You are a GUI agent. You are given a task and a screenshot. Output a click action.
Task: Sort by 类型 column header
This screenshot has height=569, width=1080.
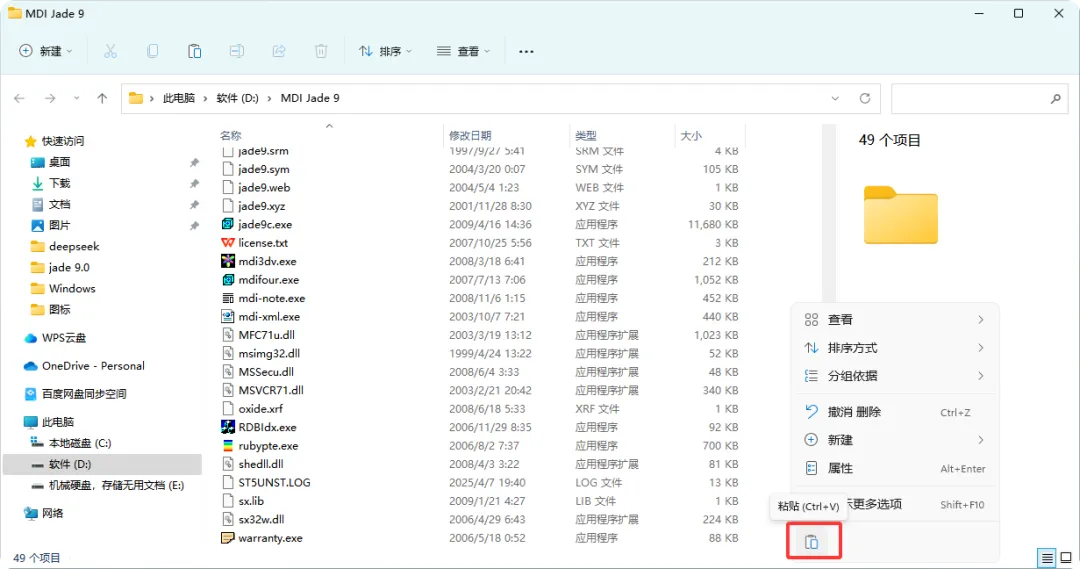point(586,136)
